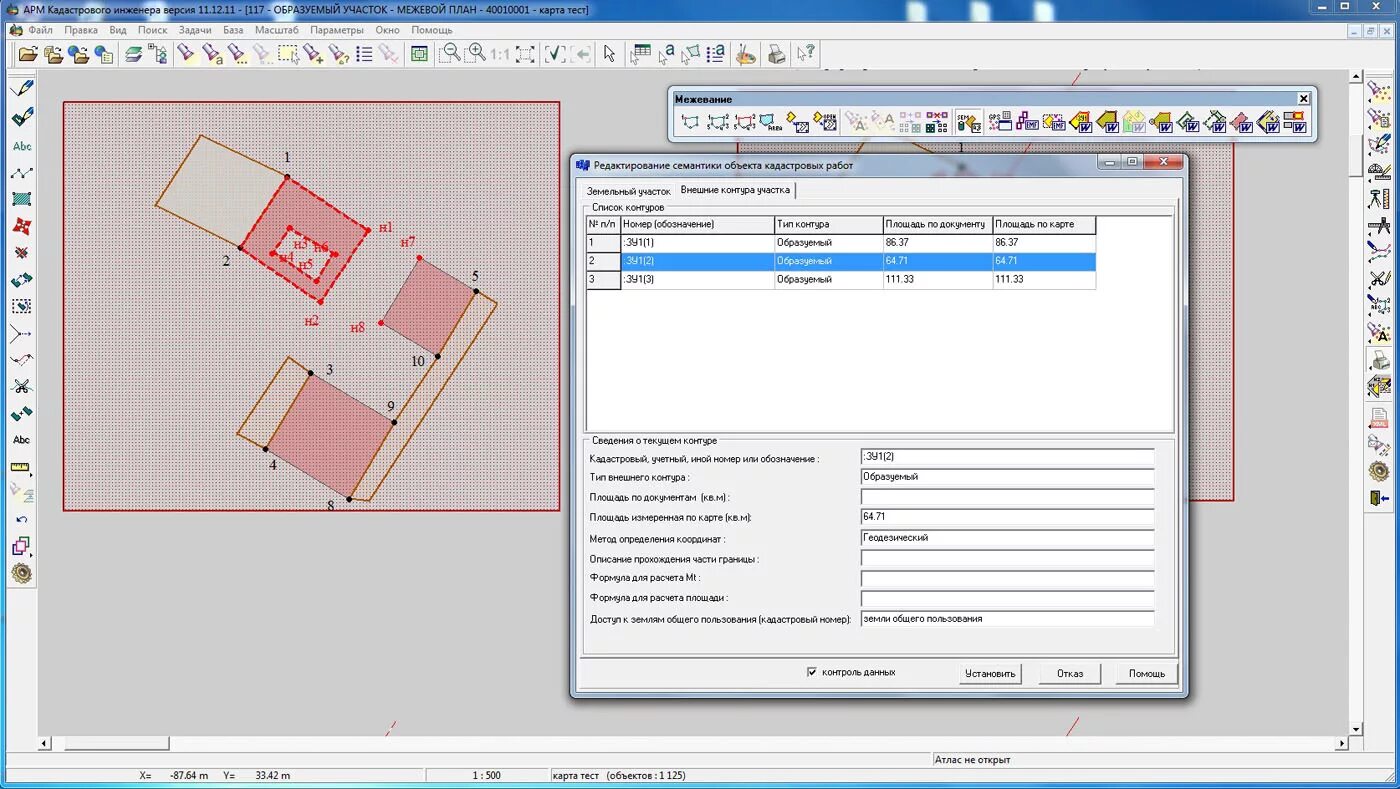Open the Файл menu
The height and width of the screenshot is (789, 1400).
tap(40, 30)
